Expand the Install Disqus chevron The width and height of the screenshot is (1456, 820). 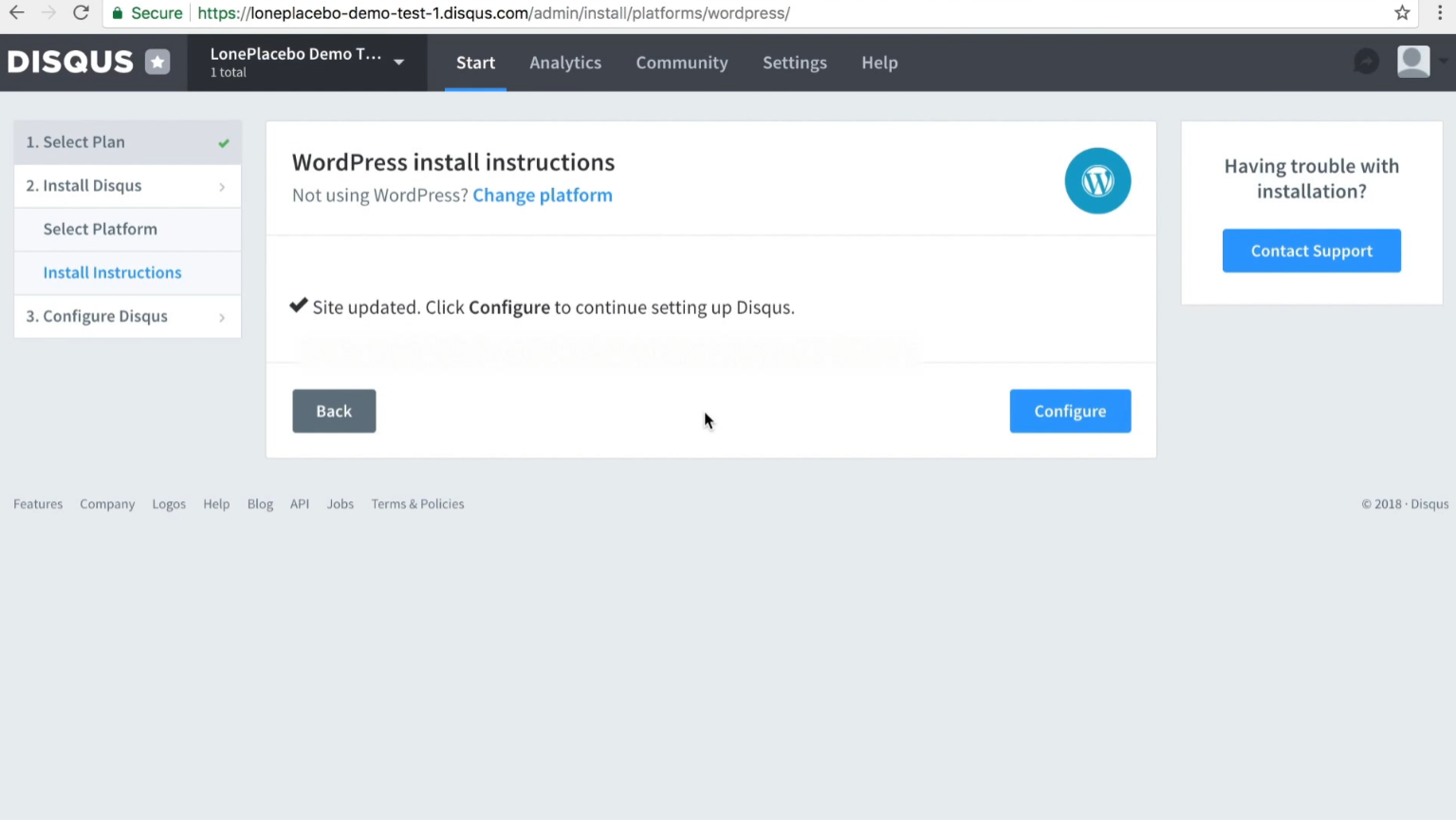click(x=222, y=187)
